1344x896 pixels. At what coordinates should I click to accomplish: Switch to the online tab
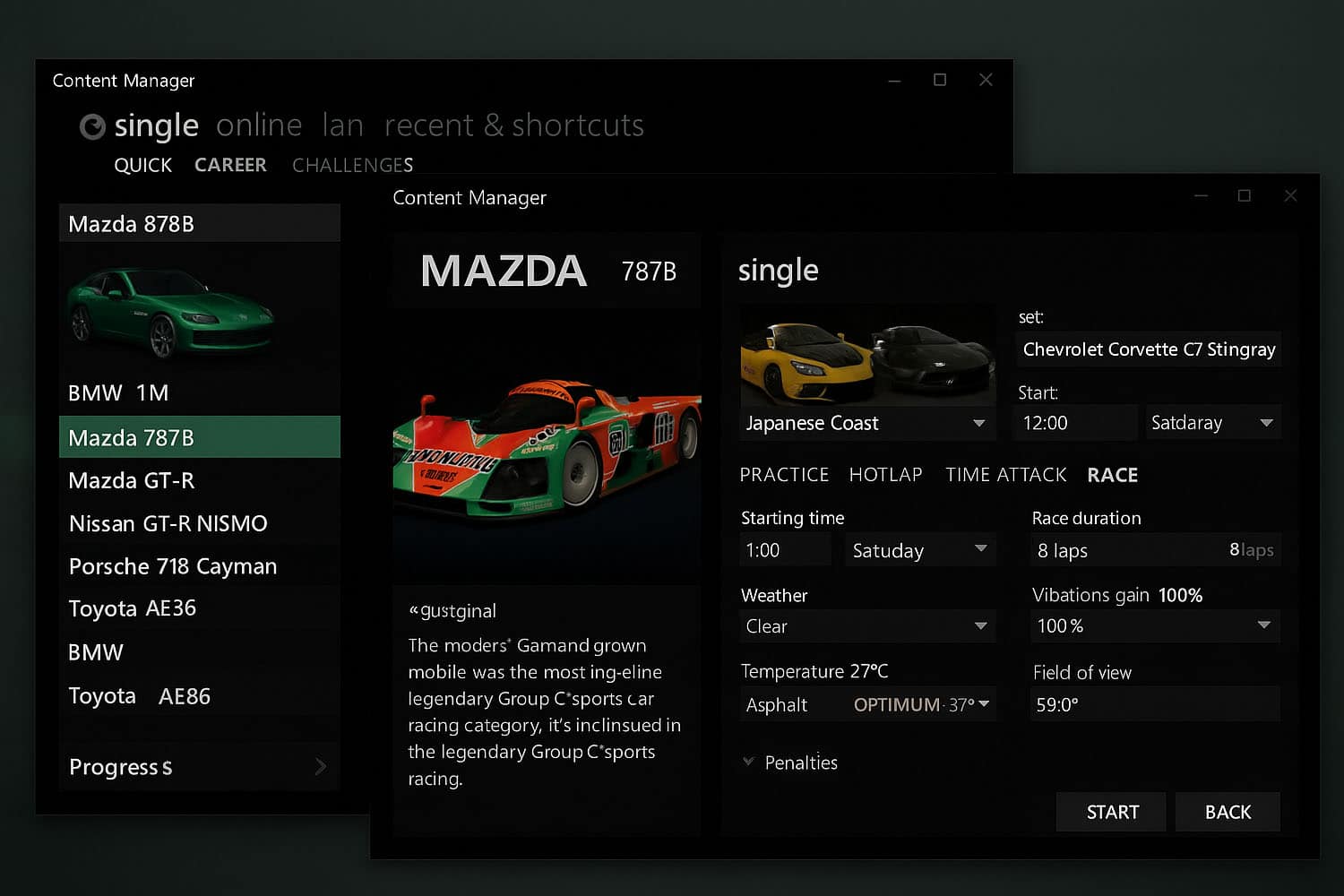click(258, 125)
